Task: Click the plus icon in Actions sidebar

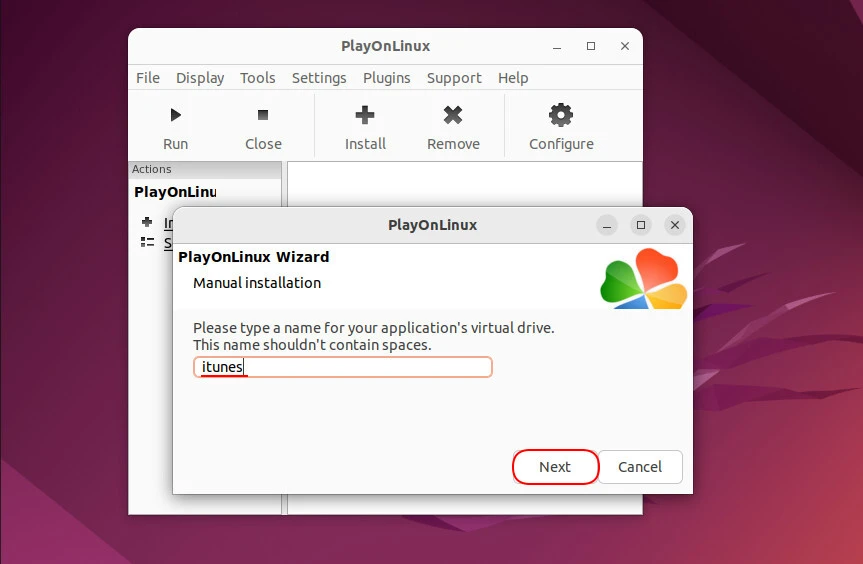Action: (x=147, y=222)
